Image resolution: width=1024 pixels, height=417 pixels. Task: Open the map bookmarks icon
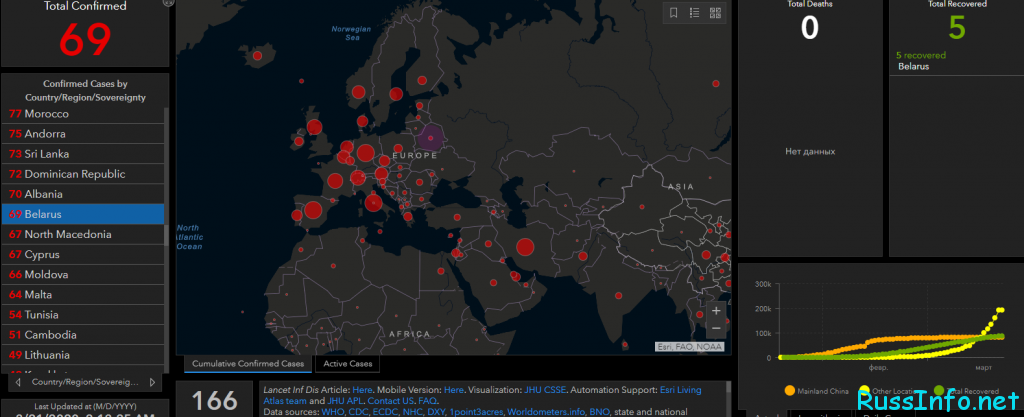pos(674,13)
